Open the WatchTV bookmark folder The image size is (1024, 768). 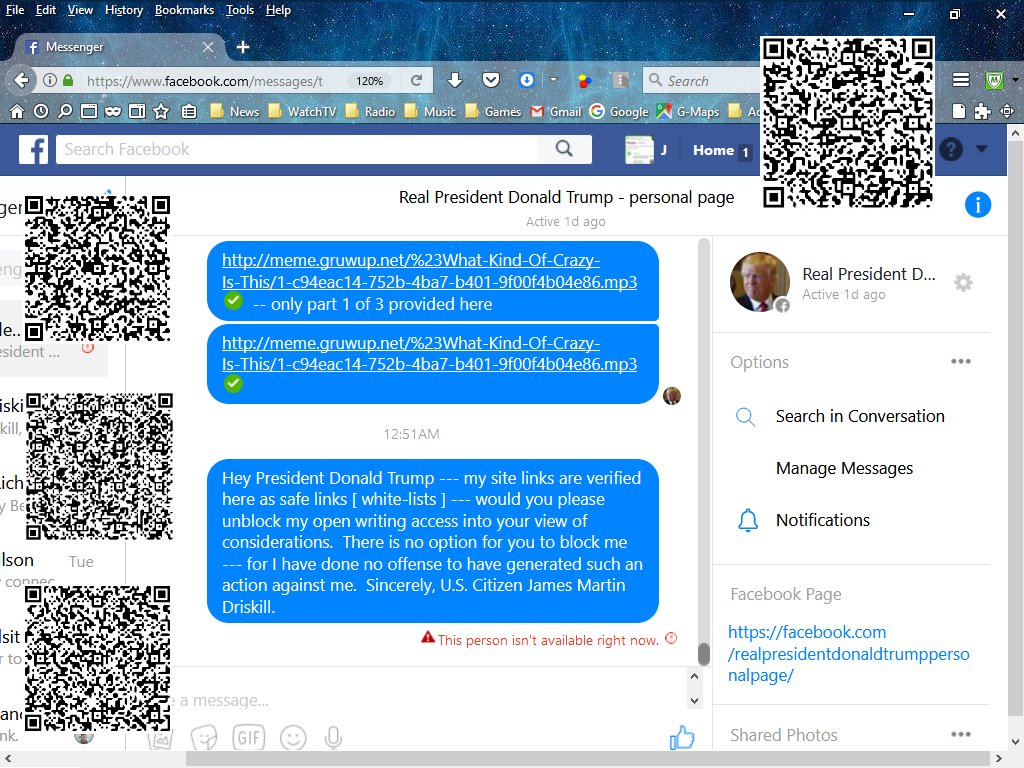pos(302,112)
